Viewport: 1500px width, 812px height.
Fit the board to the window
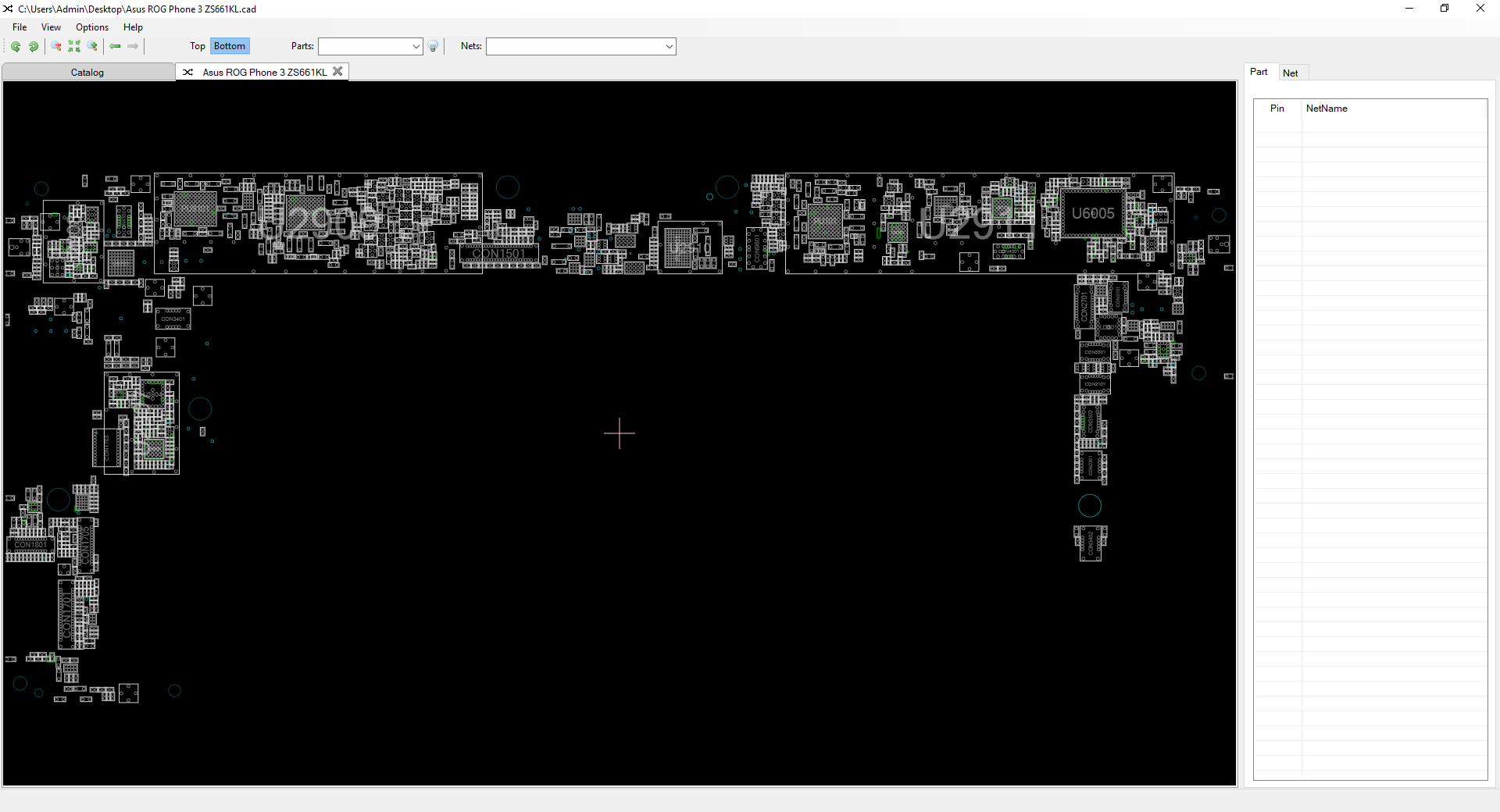pos(74,46)
